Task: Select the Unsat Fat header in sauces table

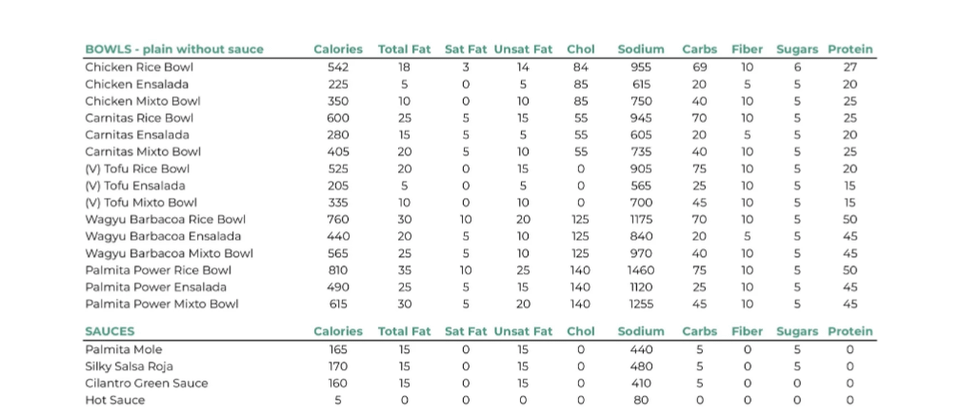Action: [523, 331]
